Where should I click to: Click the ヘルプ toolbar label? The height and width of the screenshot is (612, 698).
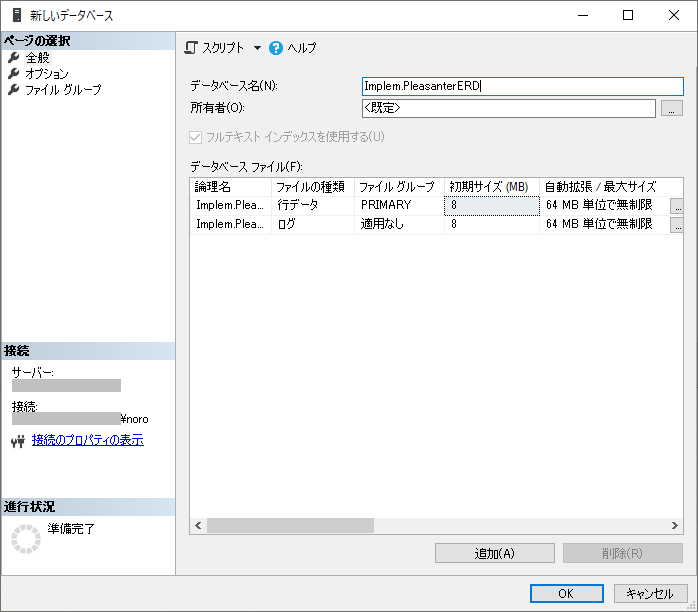(x=301, y=48)
